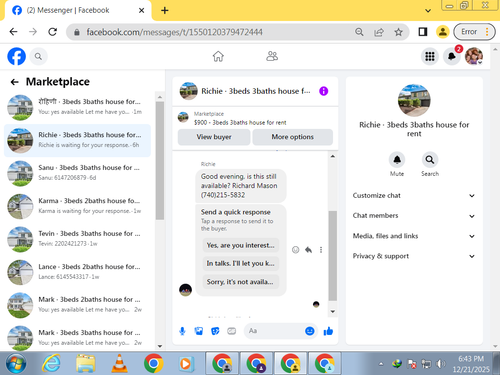Click the taskbar volume speaker icon
The image size is (500, 375).
coord(441,364)
